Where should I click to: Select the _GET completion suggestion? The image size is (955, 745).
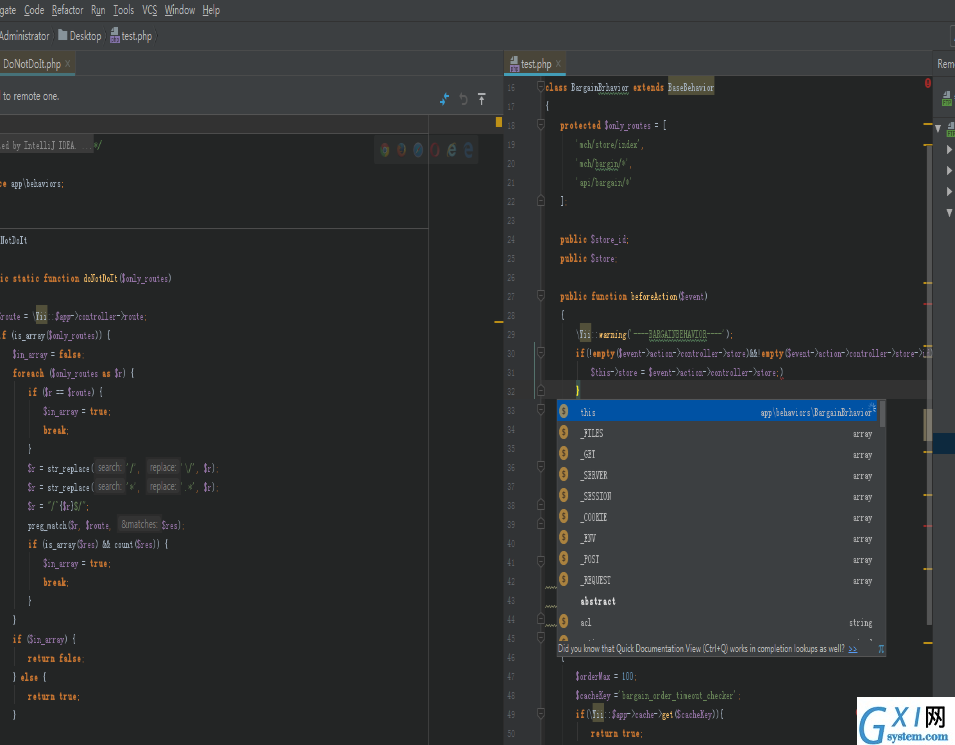tap(719, 454)
